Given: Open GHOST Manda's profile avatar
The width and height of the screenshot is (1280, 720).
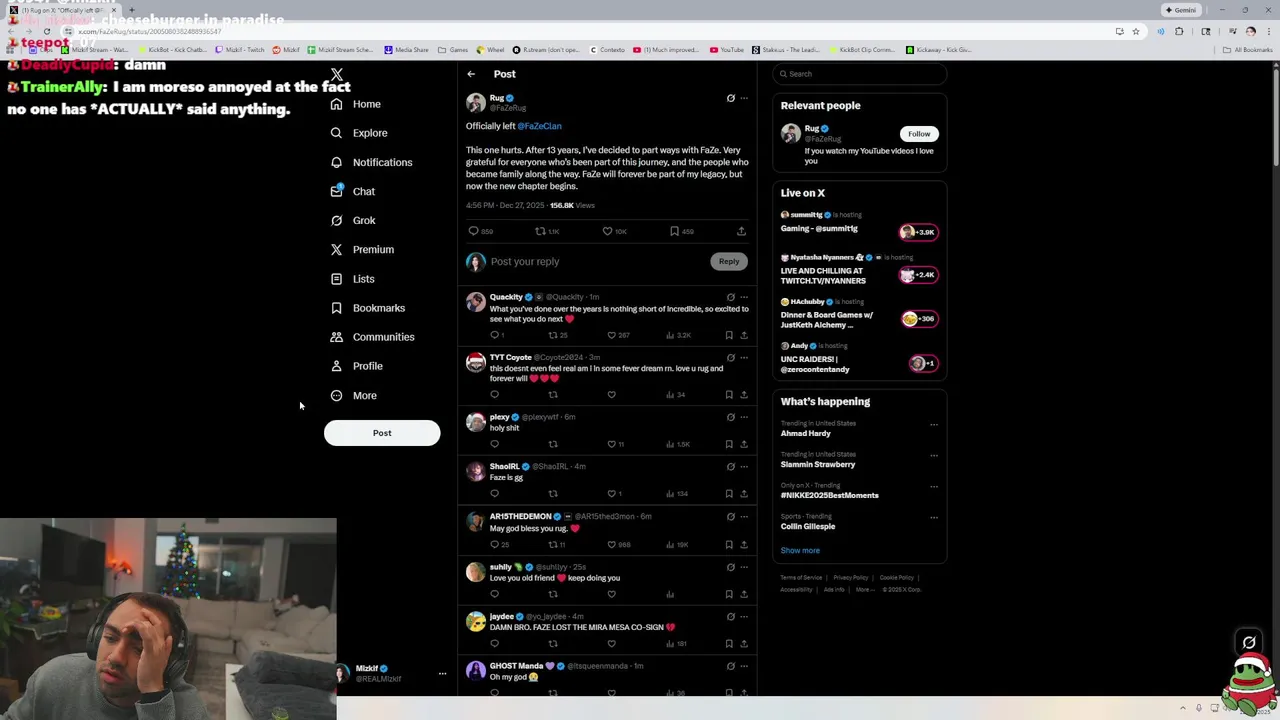Looking at the screenshot, I should tap(476, 671).
